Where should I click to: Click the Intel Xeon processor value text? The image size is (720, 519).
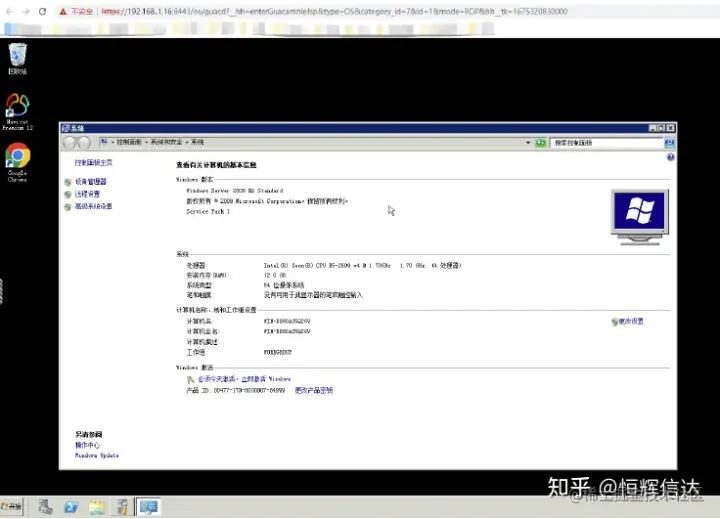point(362,265)
